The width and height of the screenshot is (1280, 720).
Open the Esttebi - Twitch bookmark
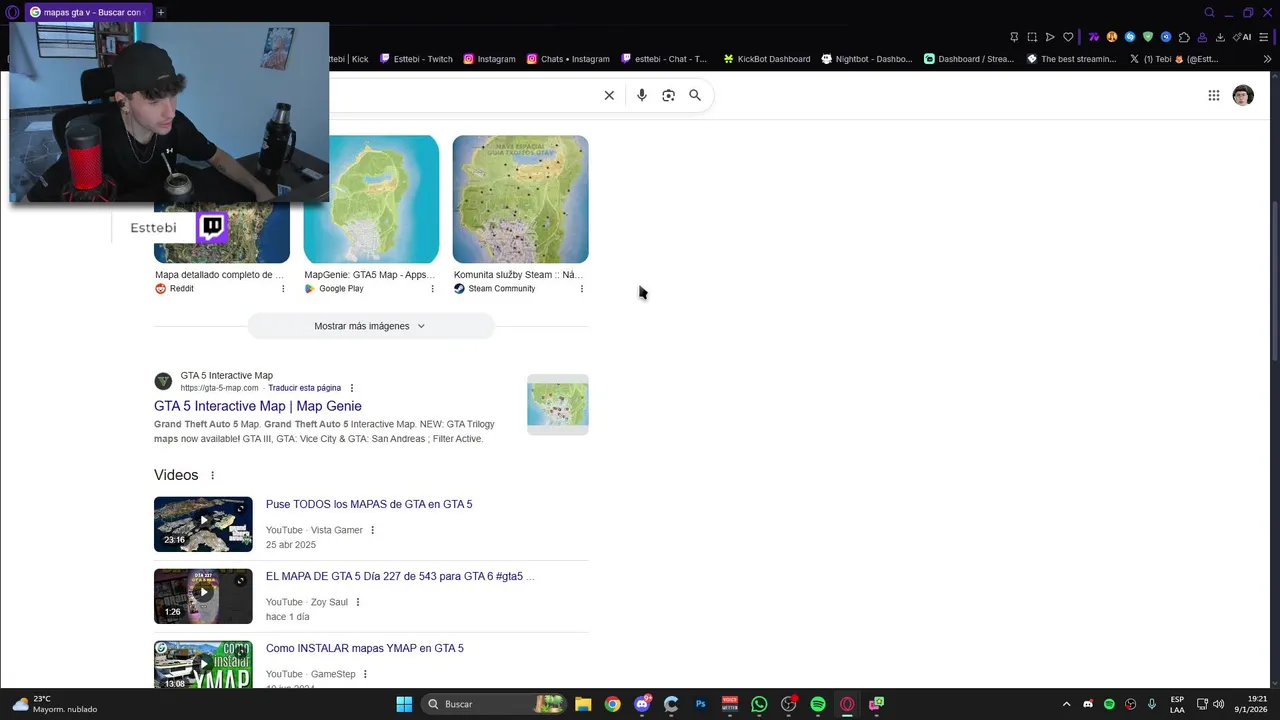pos(416,59)
